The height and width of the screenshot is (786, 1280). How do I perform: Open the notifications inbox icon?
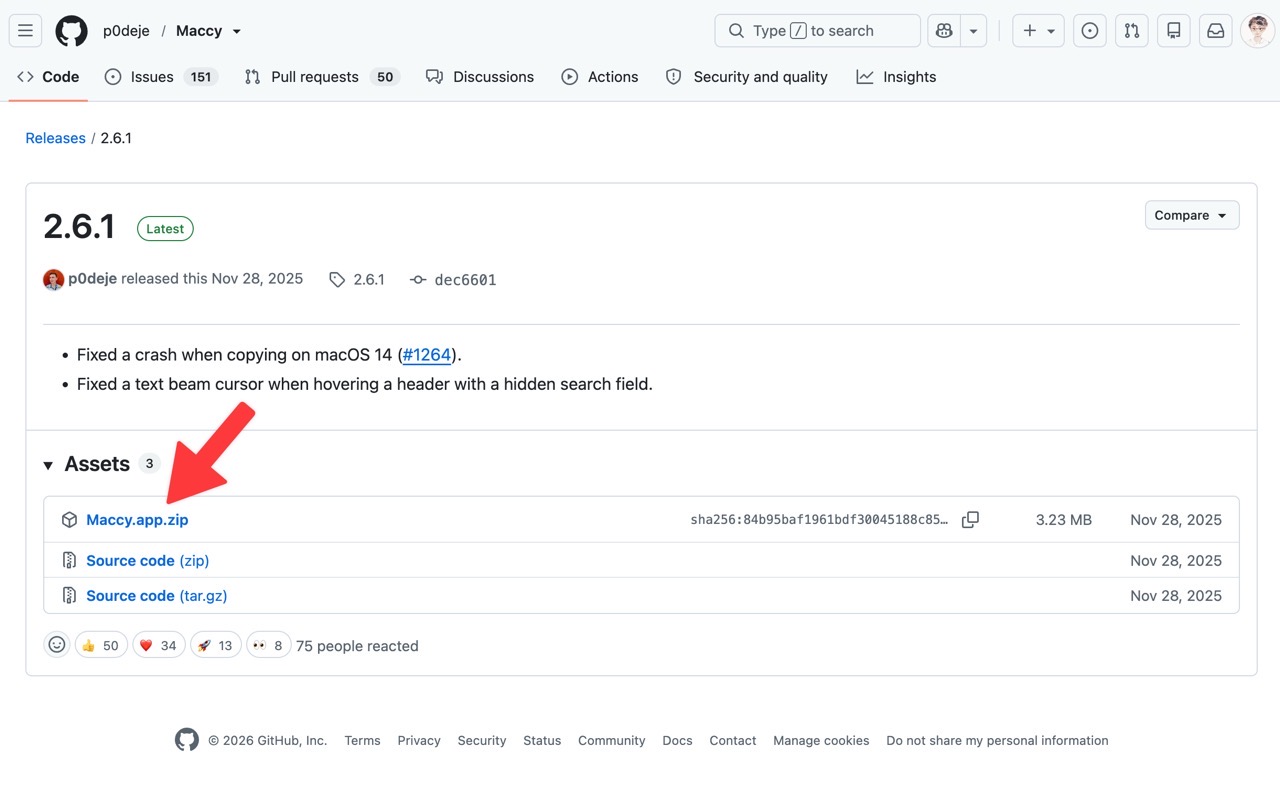coord(1216,31)
